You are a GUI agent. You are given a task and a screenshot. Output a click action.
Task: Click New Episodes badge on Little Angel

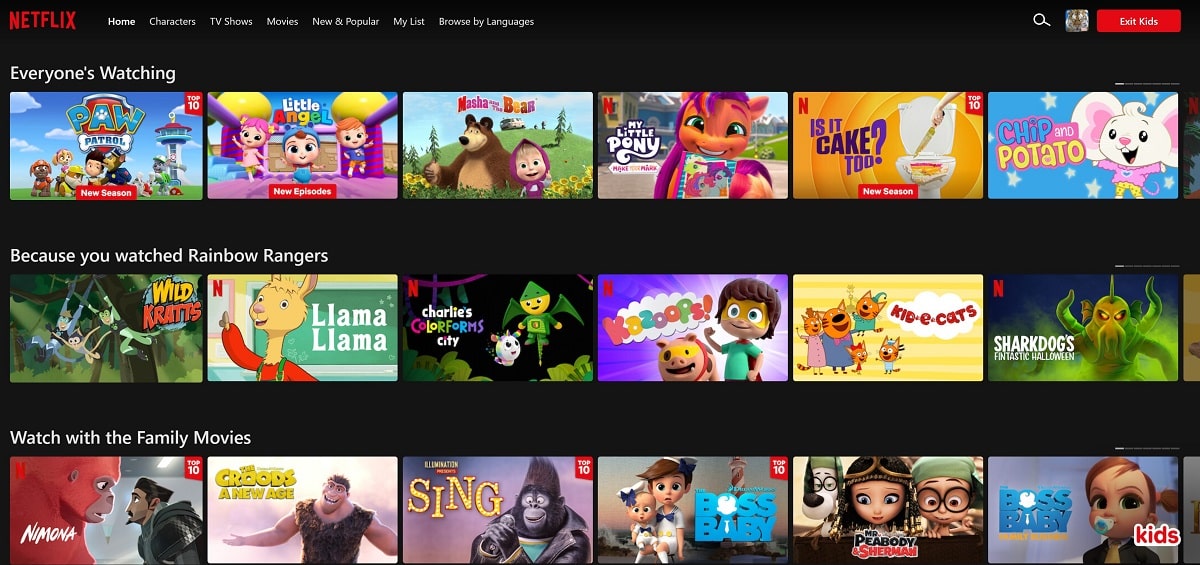(302, 192)
